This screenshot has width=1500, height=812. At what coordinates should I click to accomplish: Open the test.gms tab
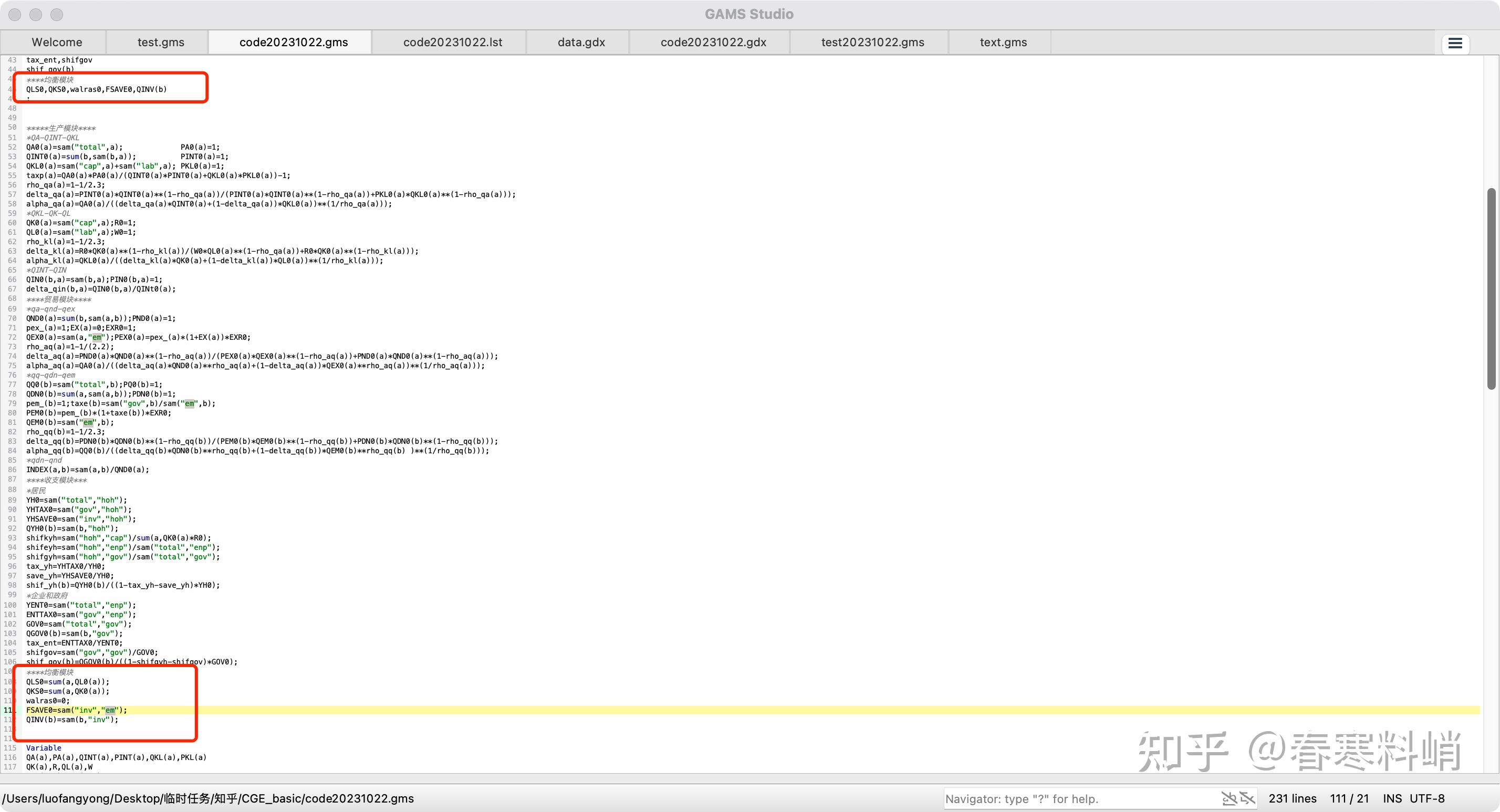pos(161,42)
